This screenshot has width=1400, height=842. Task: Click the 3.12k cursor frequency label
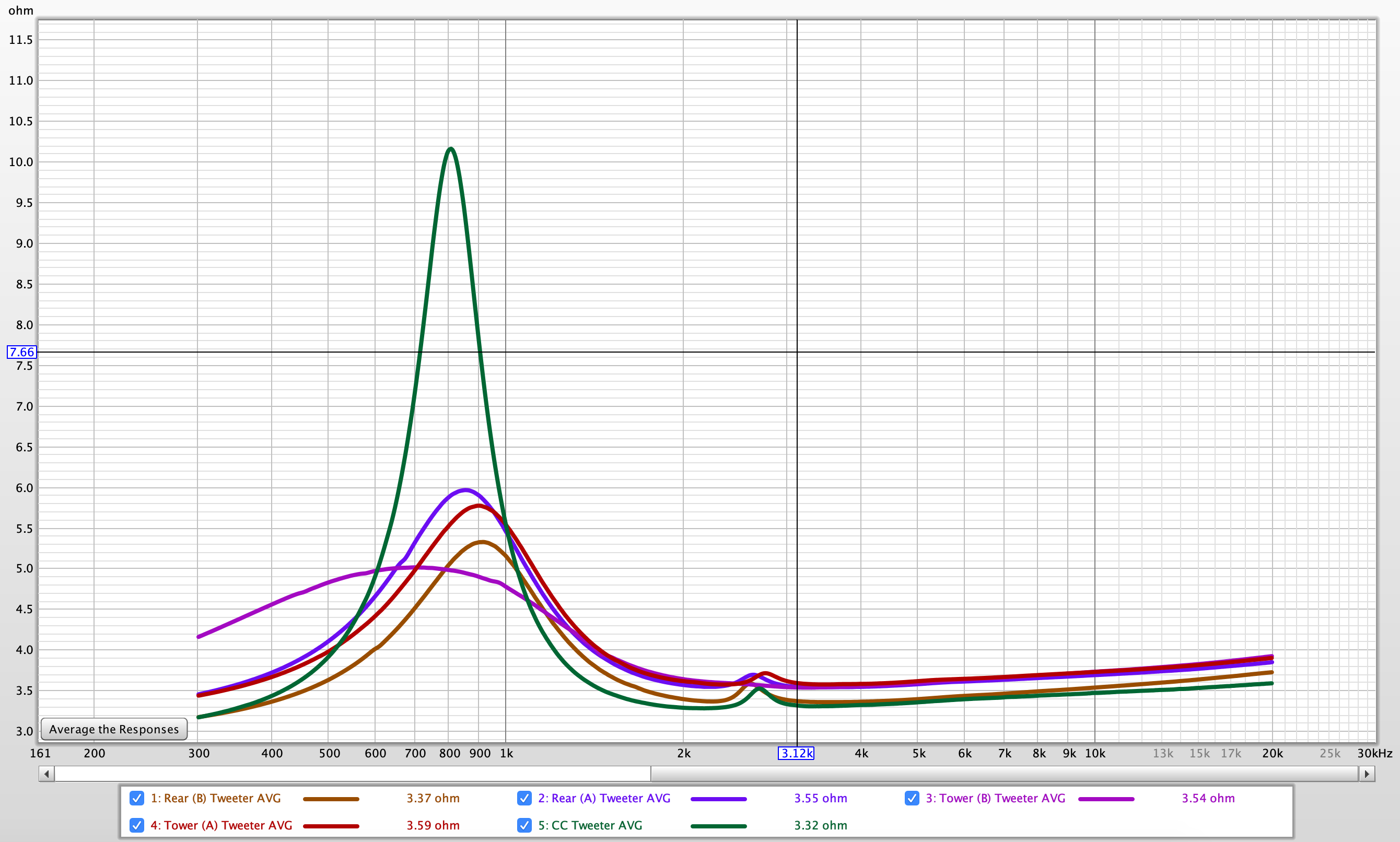[x=797, y=754]
